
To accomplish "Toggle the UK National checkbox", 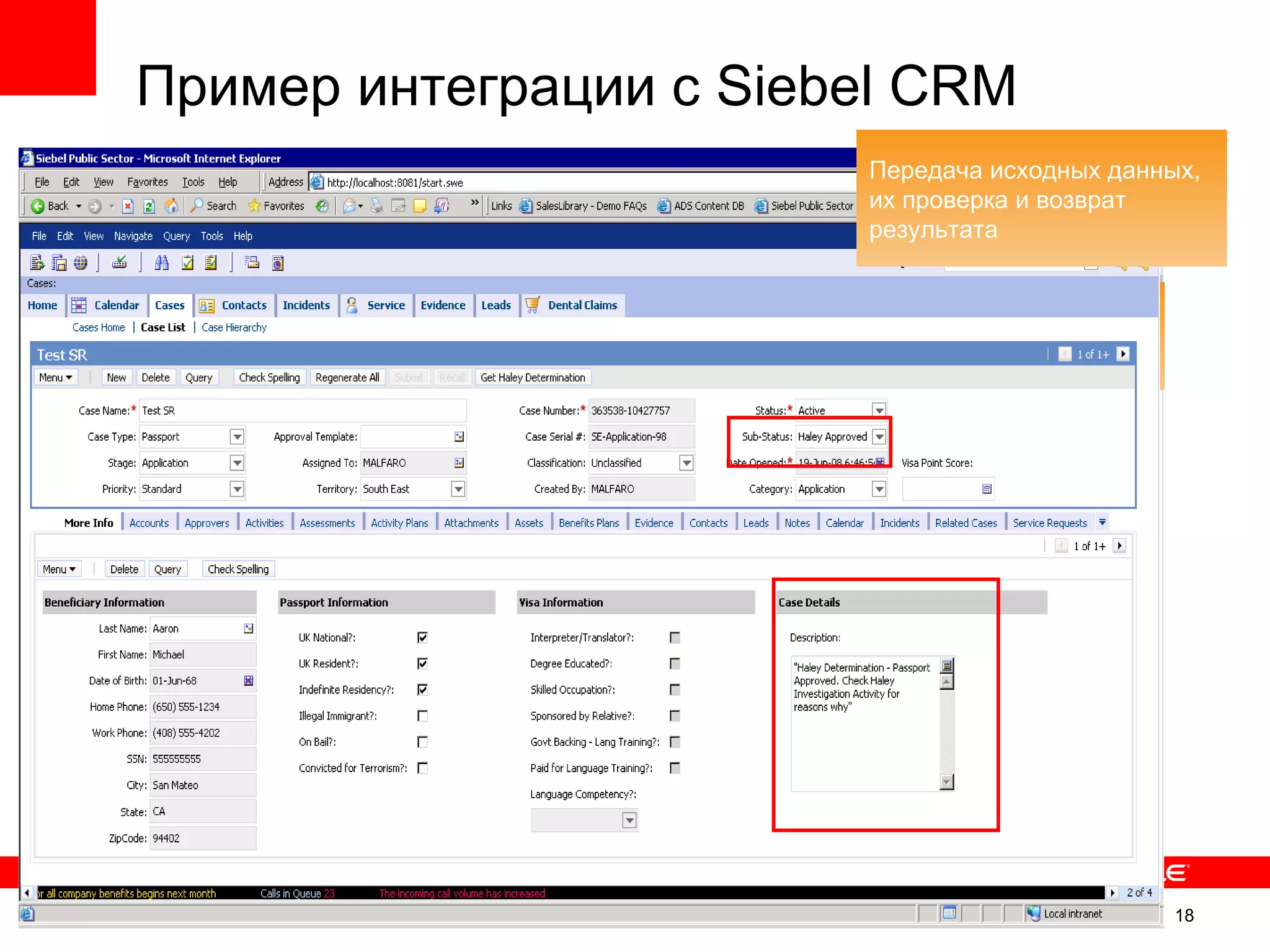I will [x=422, y=638].
